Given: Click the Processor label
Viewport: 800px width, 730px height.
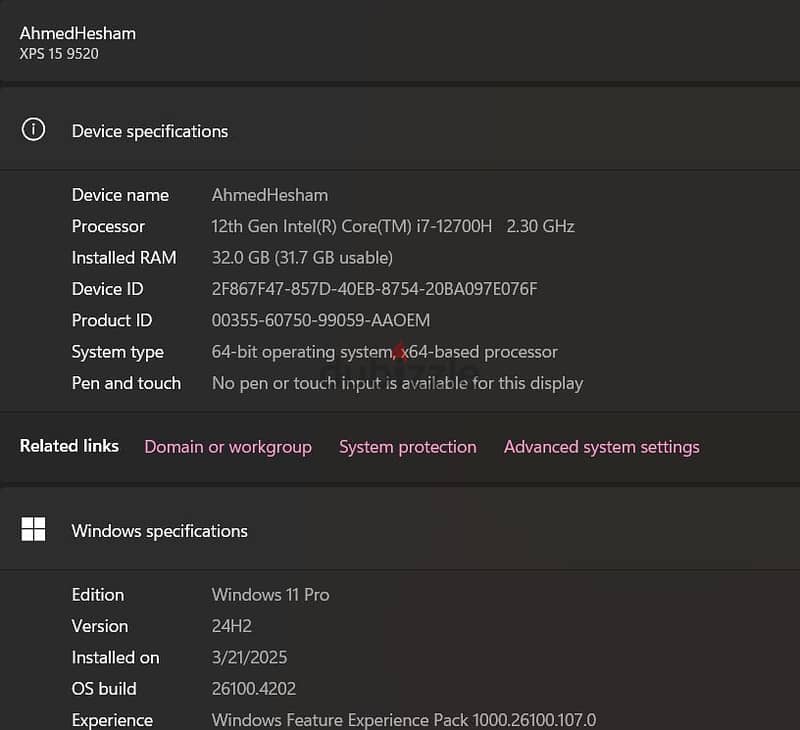Looking at the screenshot, I should [x=108, y=226].
